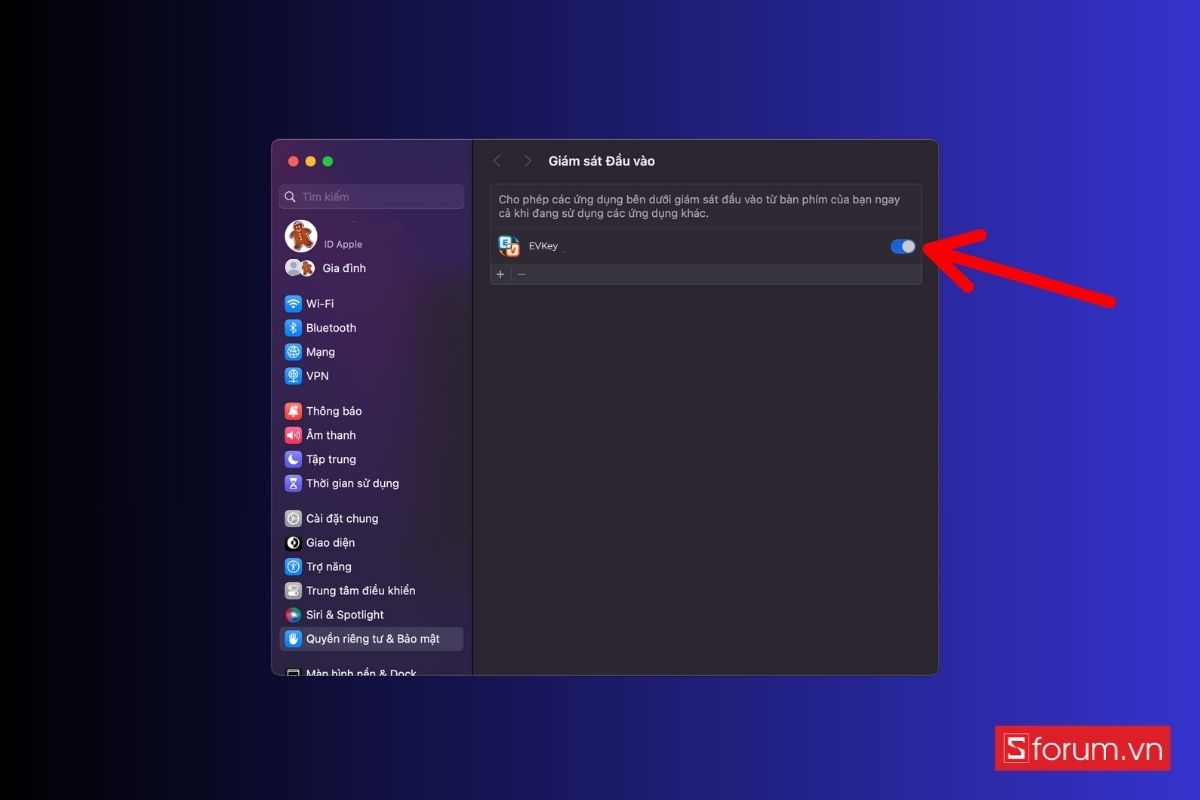The width and height of the screenshot is (1200, 800).
Task: Click the Bluetooth sidebar icon
Action: 293,328
